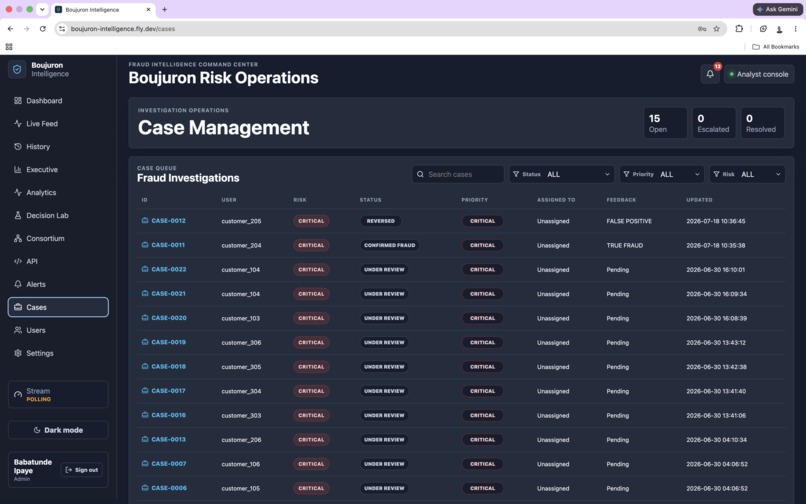Expand the Status ALL dropdown
Image resolution: width=806 pixels, height=504 pixels.
(561, 174)
